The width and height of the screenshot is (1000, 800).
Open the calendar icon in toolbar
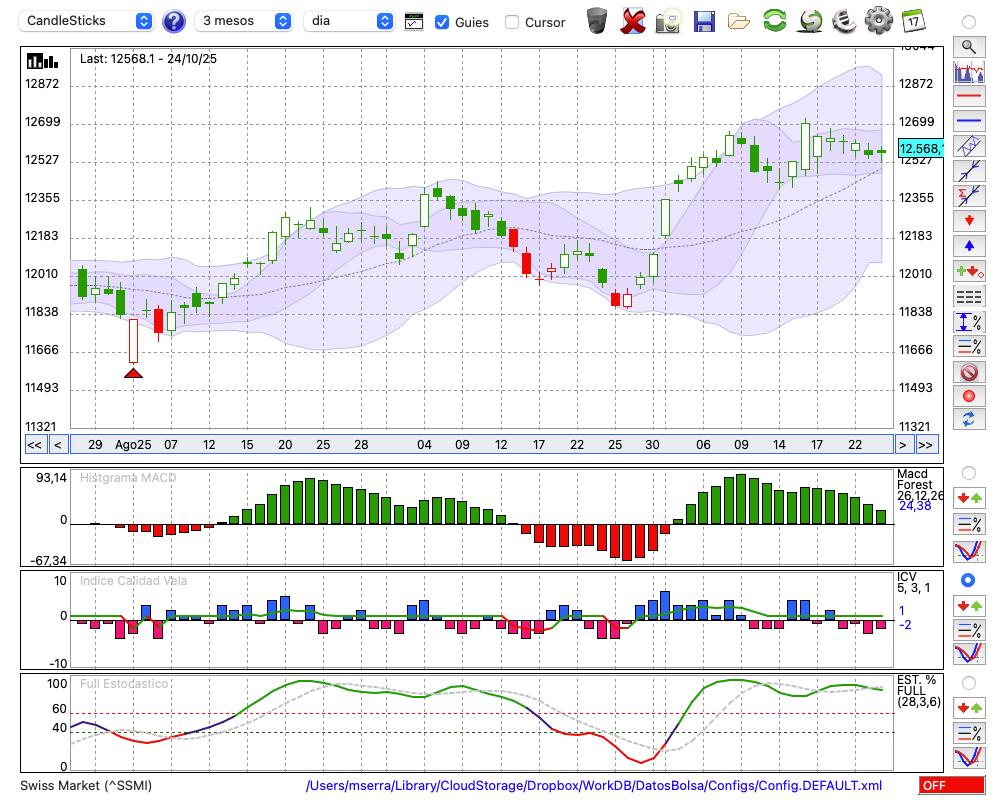[x=912, y=20]
